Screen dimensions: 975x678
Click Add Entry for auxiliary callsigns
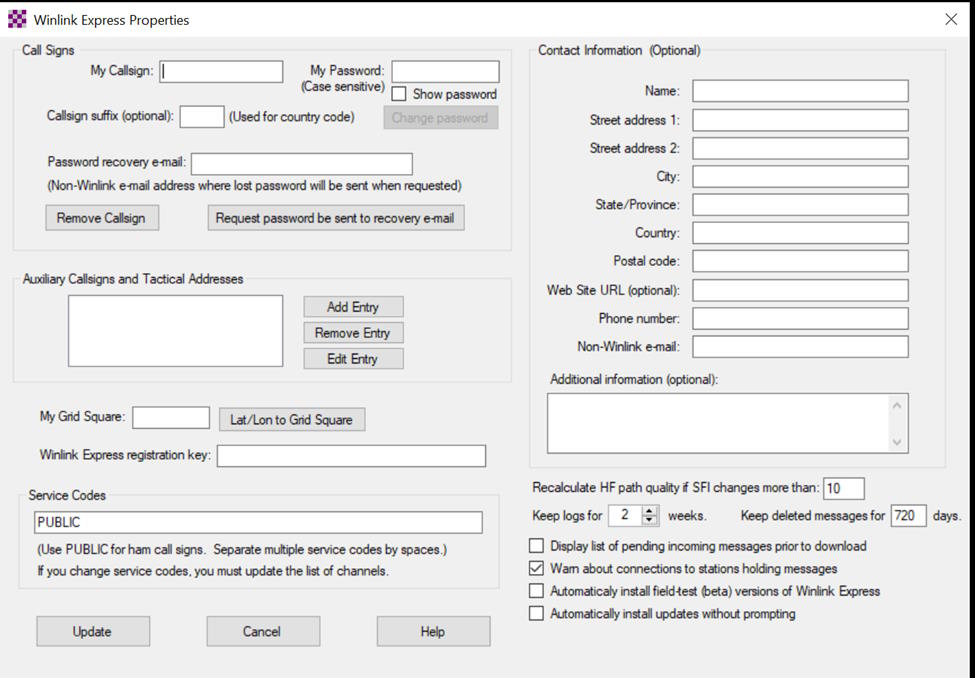pyautogui.click(x=353, y=307)
